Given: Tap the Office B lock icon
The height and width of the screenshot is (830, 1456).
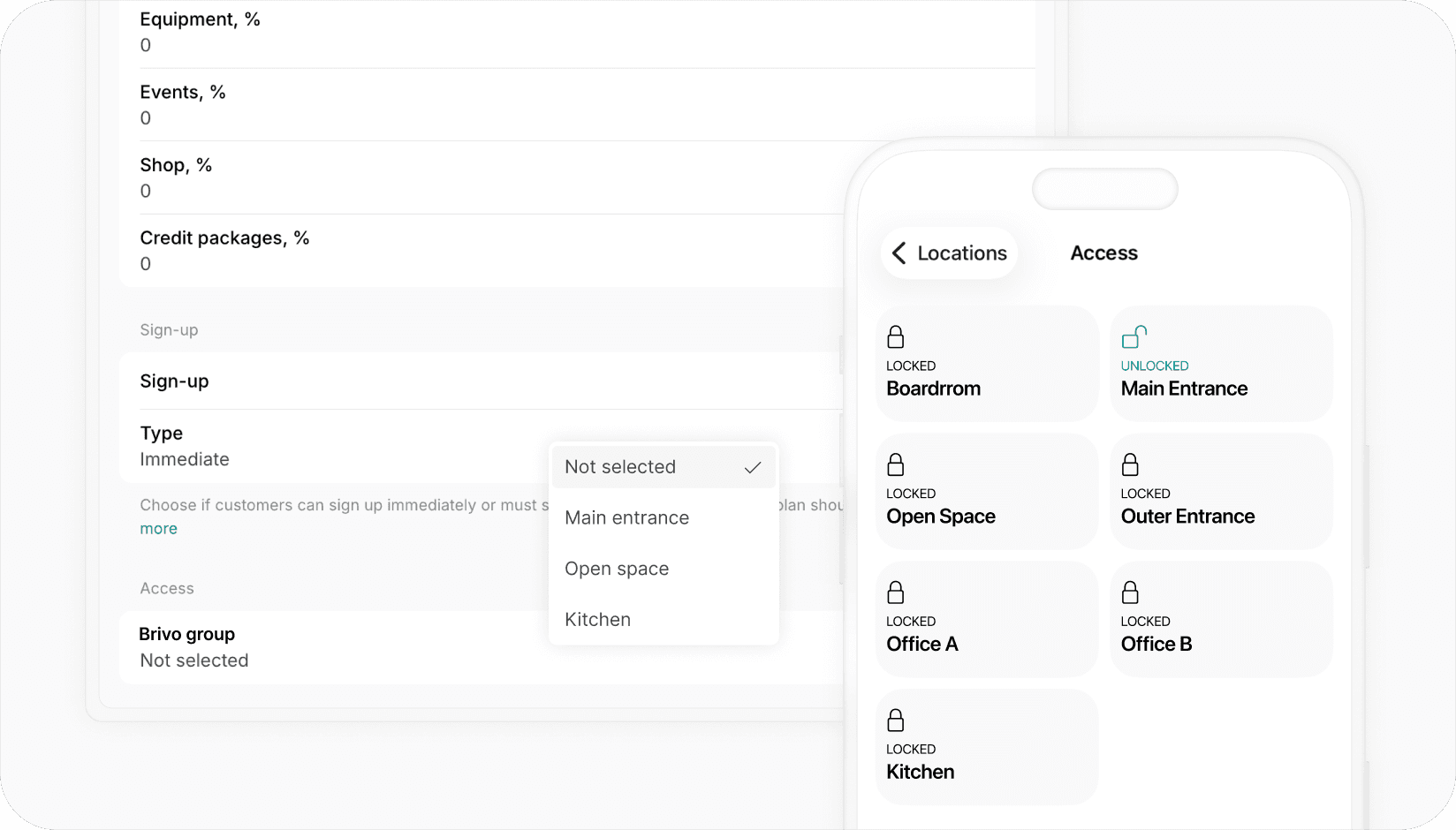Looking at the screenshot, I should tap(1130, 592).
